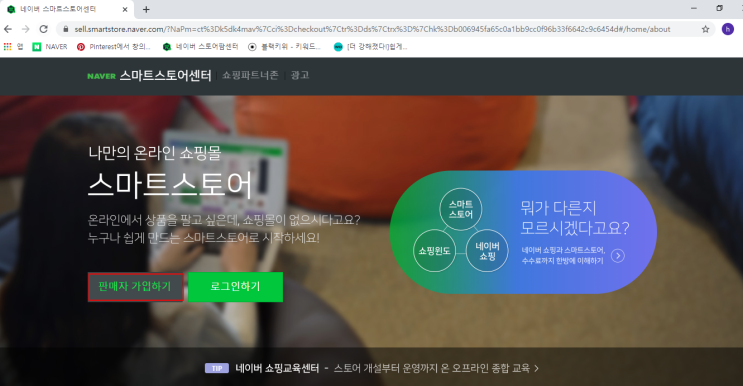Screen dimensions: 743x386
Task: Click the 판매자 가입하기 button
Action: pos(136,287)
